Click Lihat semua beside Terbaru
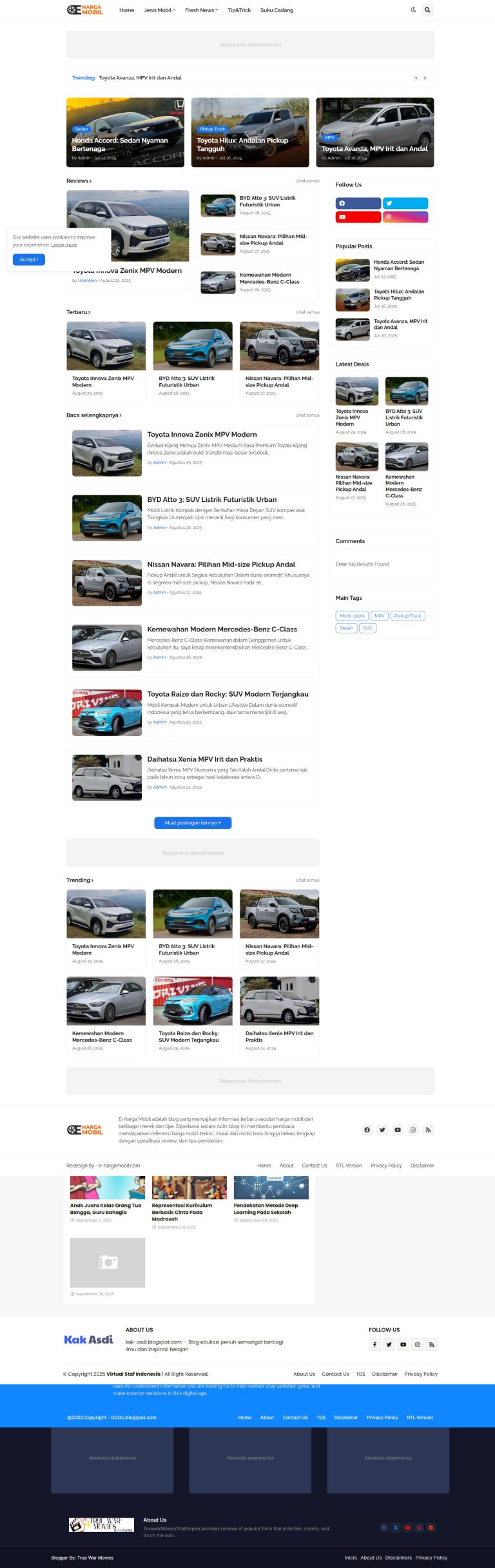 (x=307, y=312)
